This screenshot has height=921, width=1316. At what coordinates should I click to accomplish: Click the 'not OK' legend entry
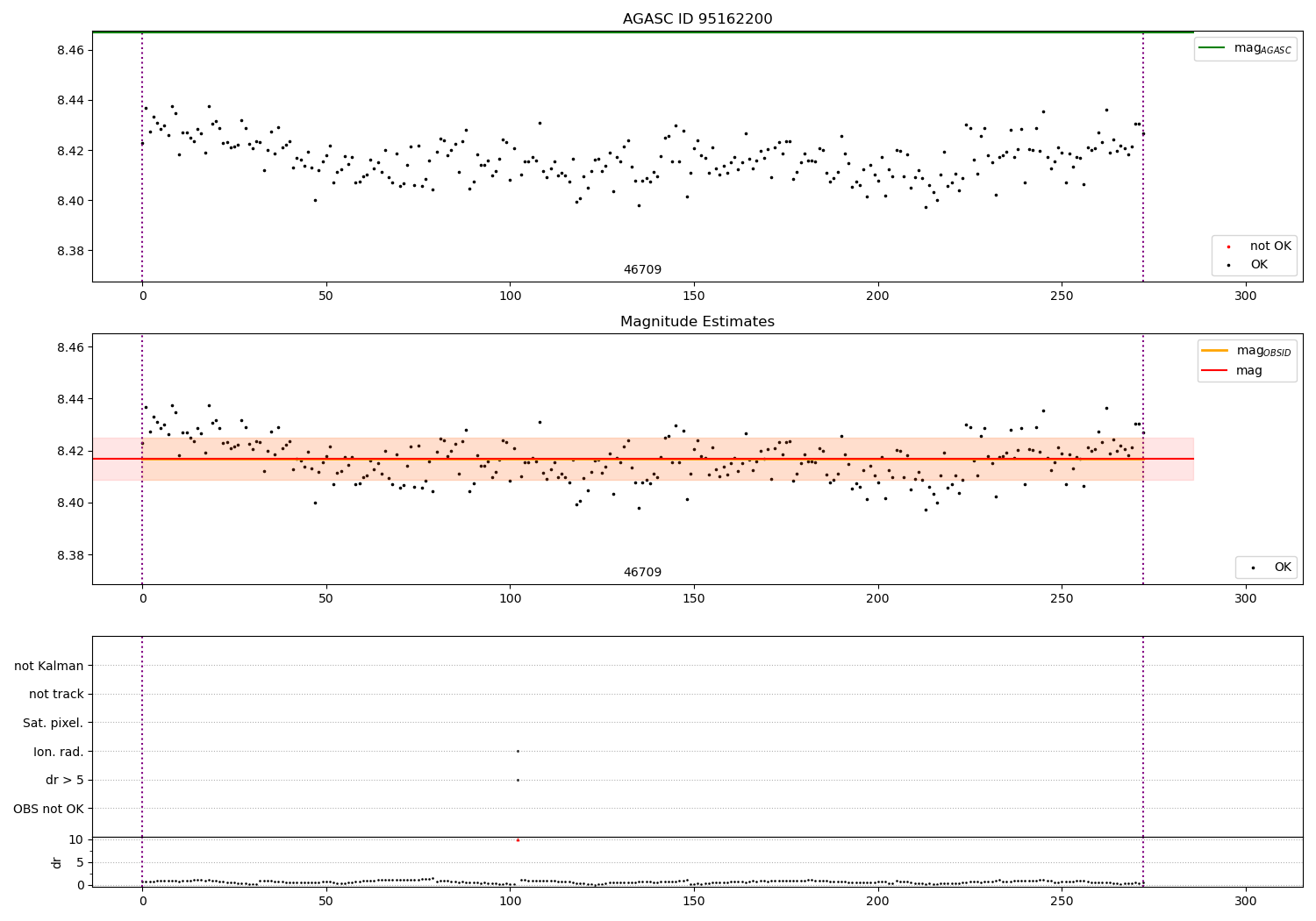1257,246
